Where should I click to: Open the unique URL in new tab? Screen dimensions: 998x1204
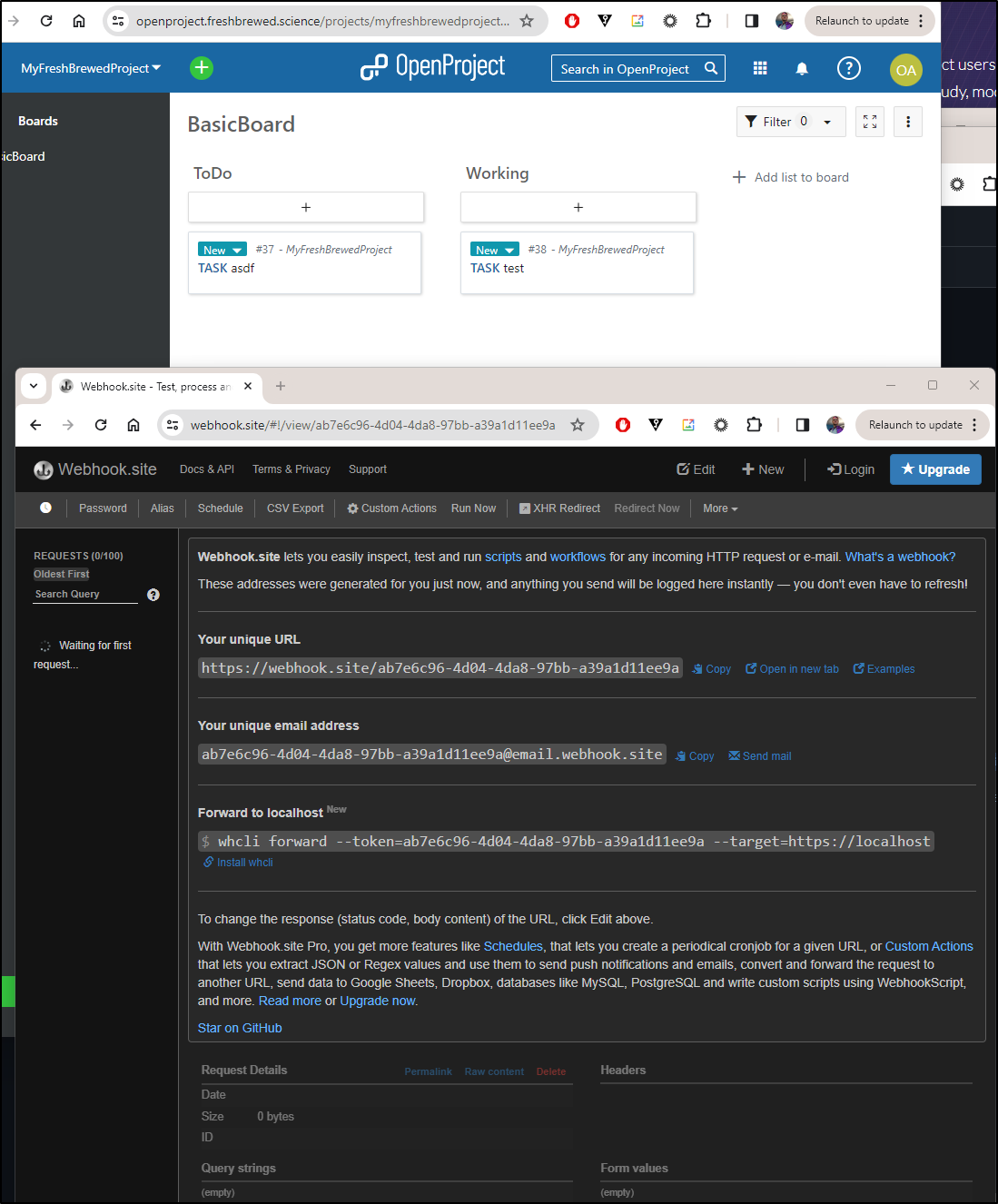coord(793,669)
